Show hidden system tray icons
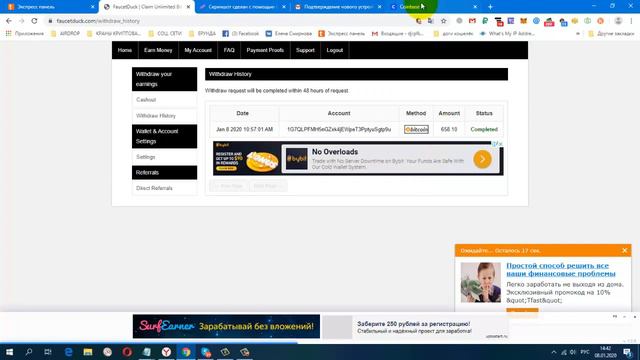The image size is (640, 360). 554,352
